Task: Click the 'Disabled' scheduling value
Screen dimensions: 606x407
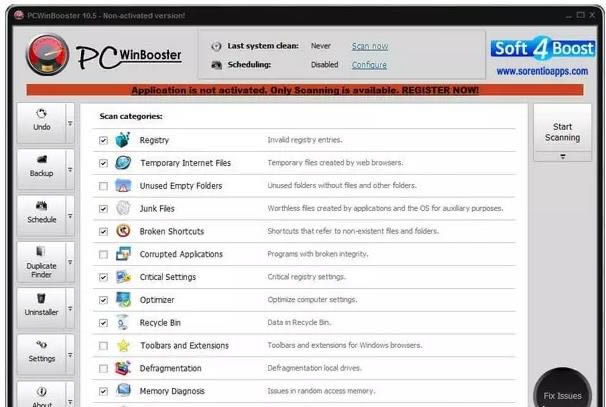Action: pos(325,65)
